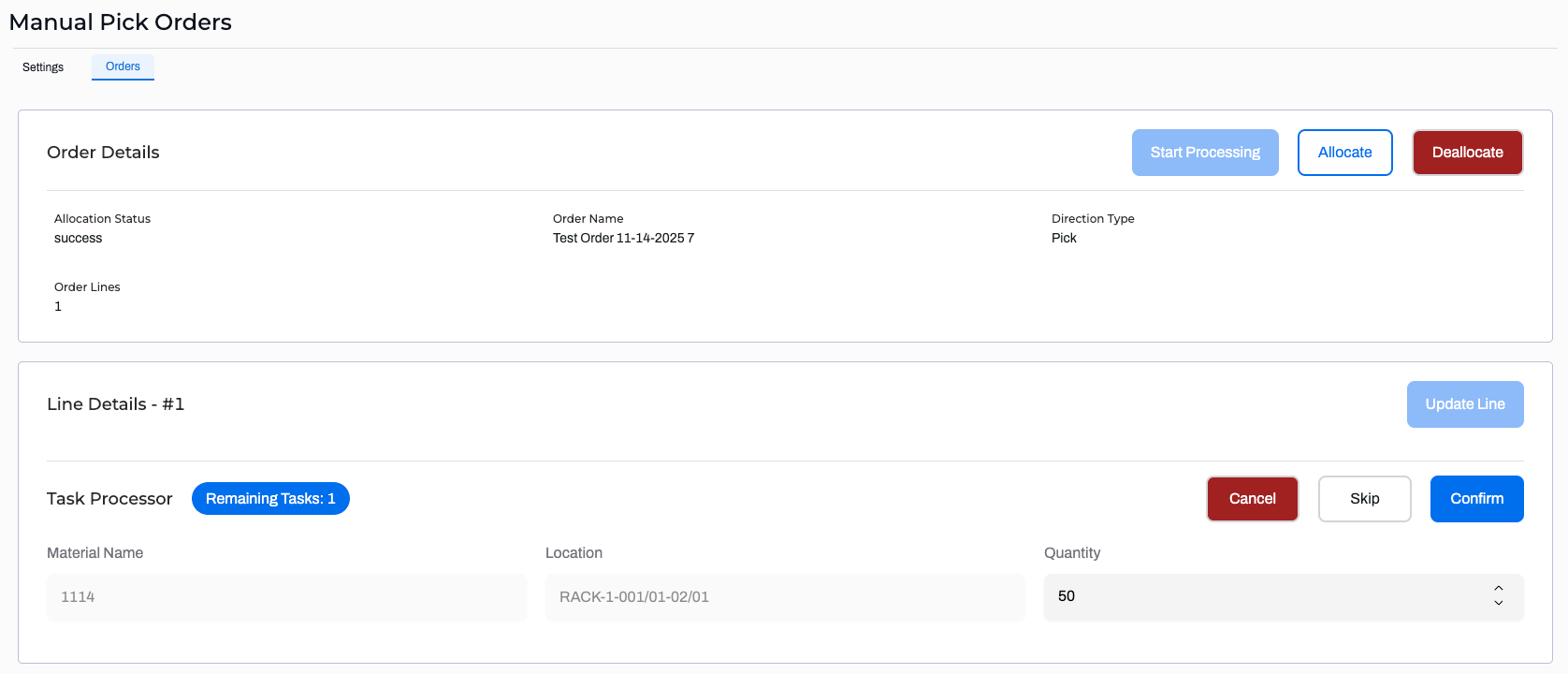
Task: Click the "Direction Type" label
Action: click(1093, 219)
